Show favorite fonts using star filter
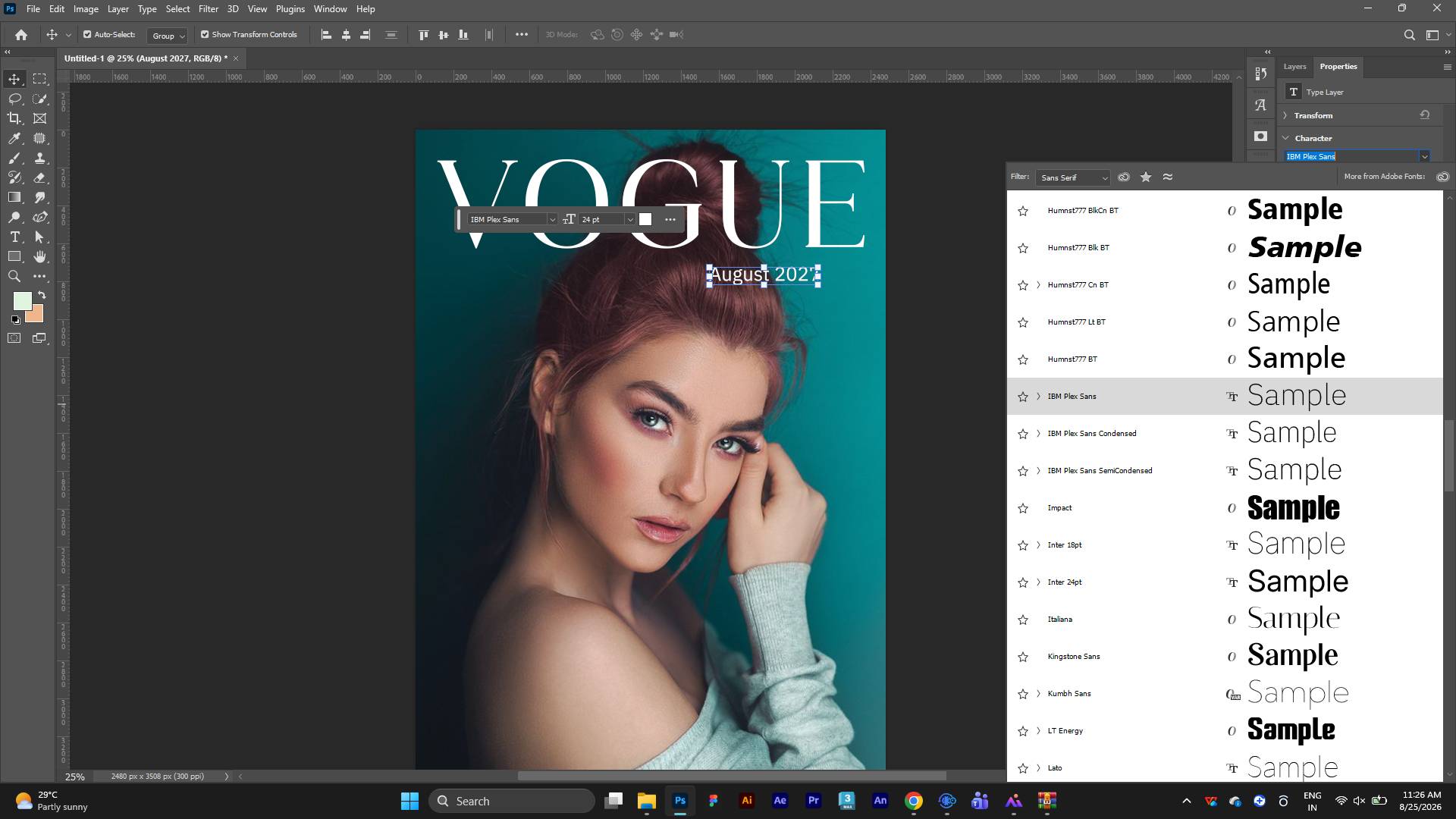The width and height of the screenshot is (1456, 819). pos(1146,177)
